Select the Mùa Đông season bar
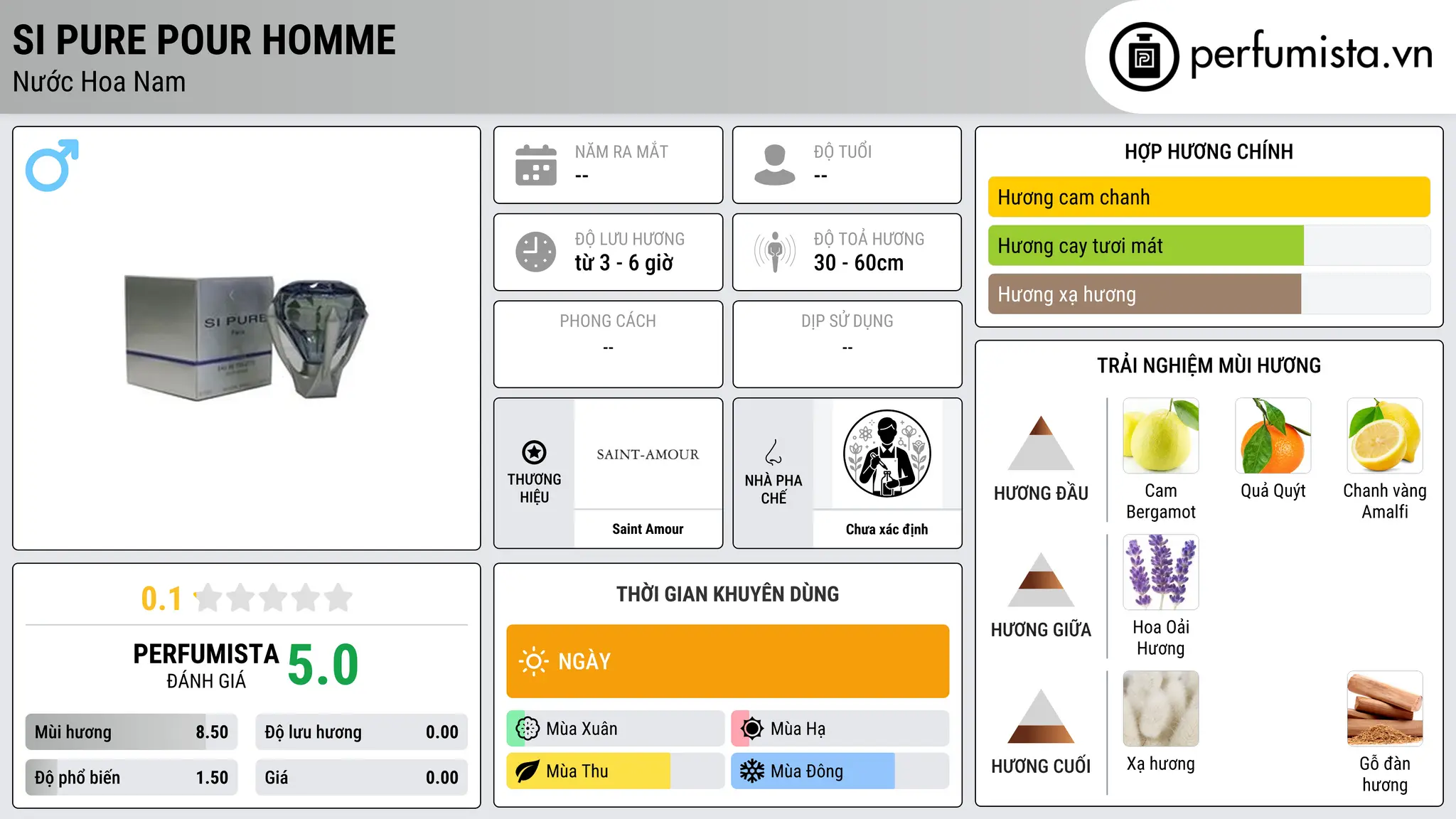The height and width of the screenshot is (819, 1456). pos(840,771)
